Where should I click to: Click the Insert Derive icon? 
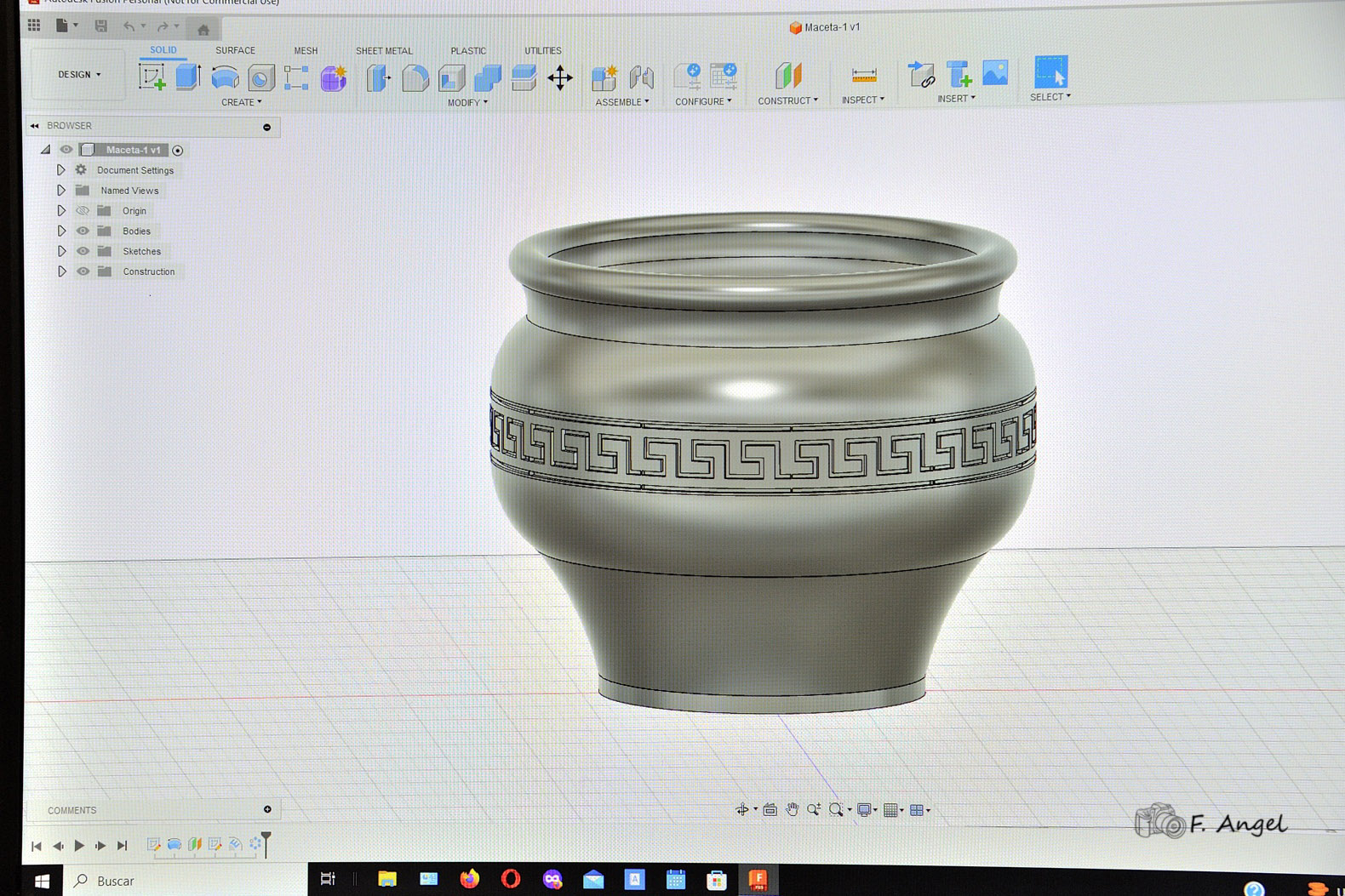[x=920, y=75]
